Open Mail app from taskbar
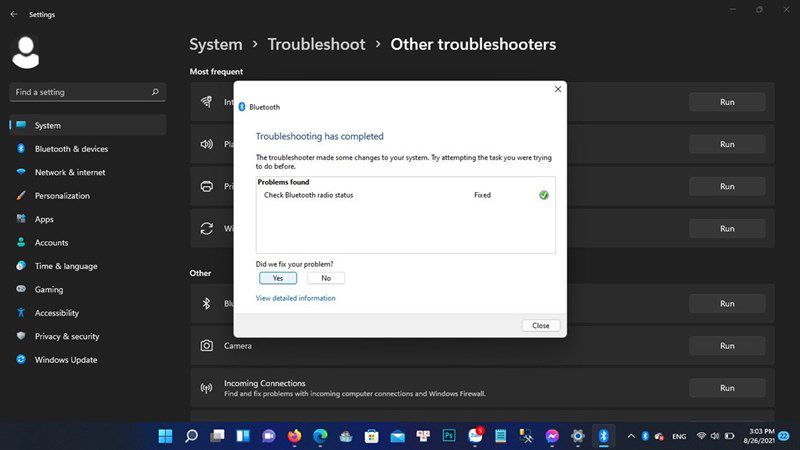This screenshot has height=450, width=800. coord(397,436)
